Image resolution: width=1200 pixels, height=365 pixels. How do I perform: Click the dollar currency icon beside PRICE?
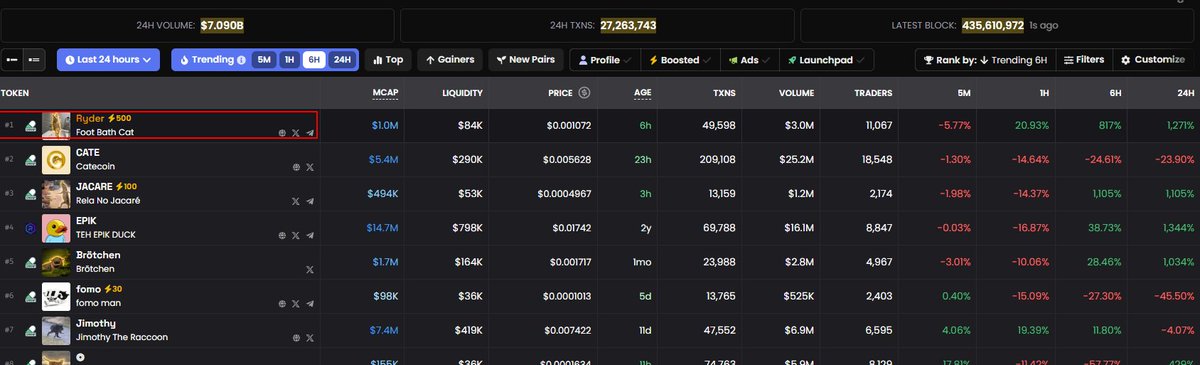pyautogui.click(x=584, y=92)
